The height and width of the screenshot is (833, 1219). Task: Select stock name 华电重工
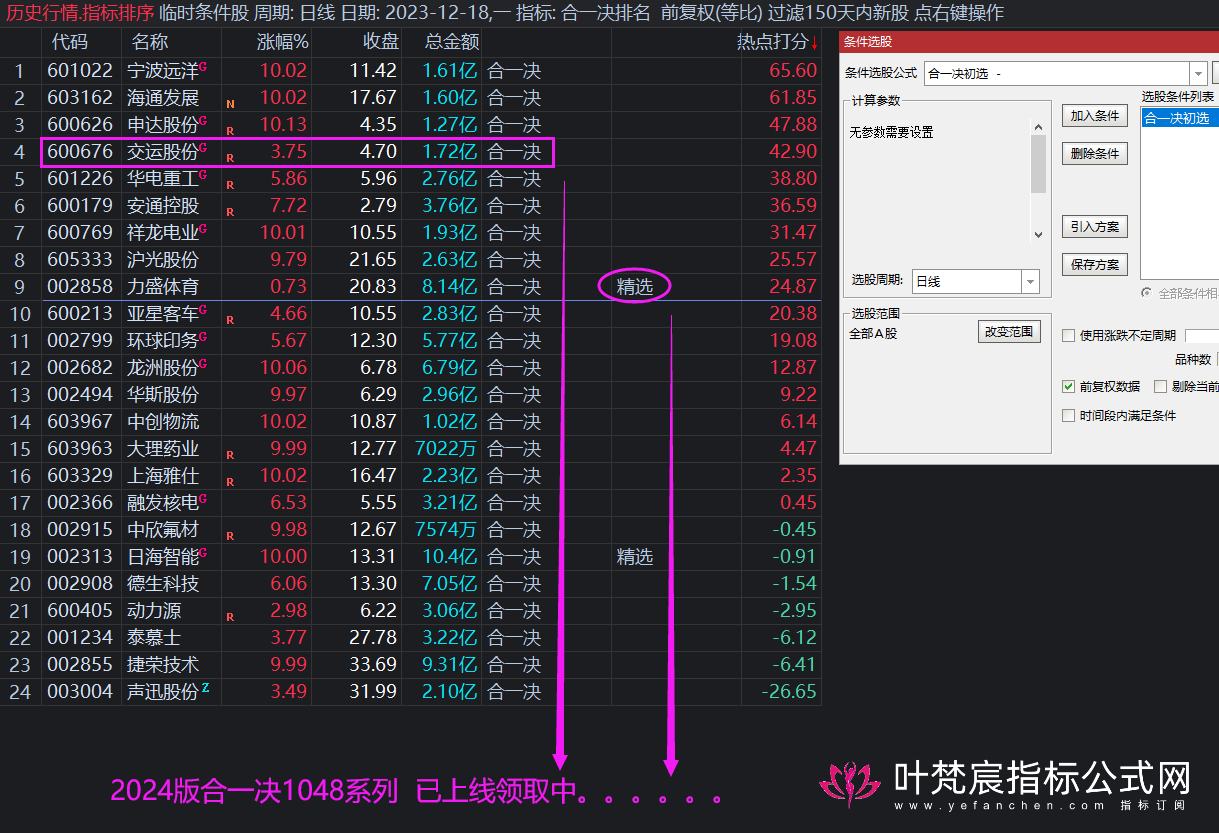pos(163,179)
